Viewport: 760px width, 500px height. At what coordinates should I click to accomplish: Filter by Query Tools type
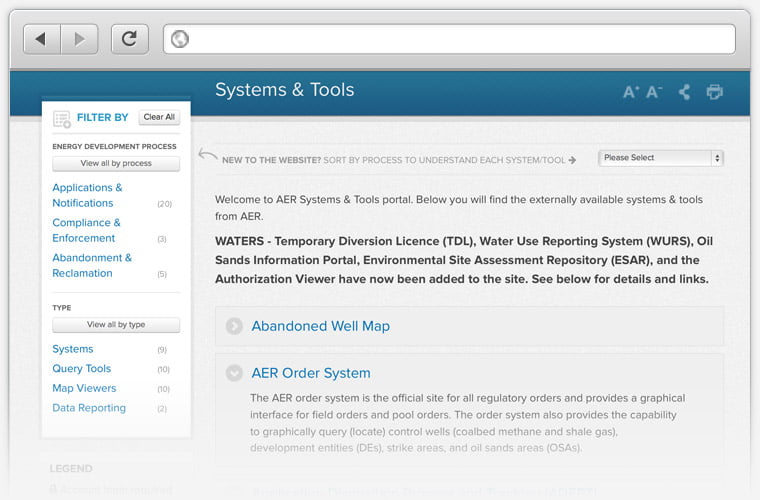click(x=81, y=369)
